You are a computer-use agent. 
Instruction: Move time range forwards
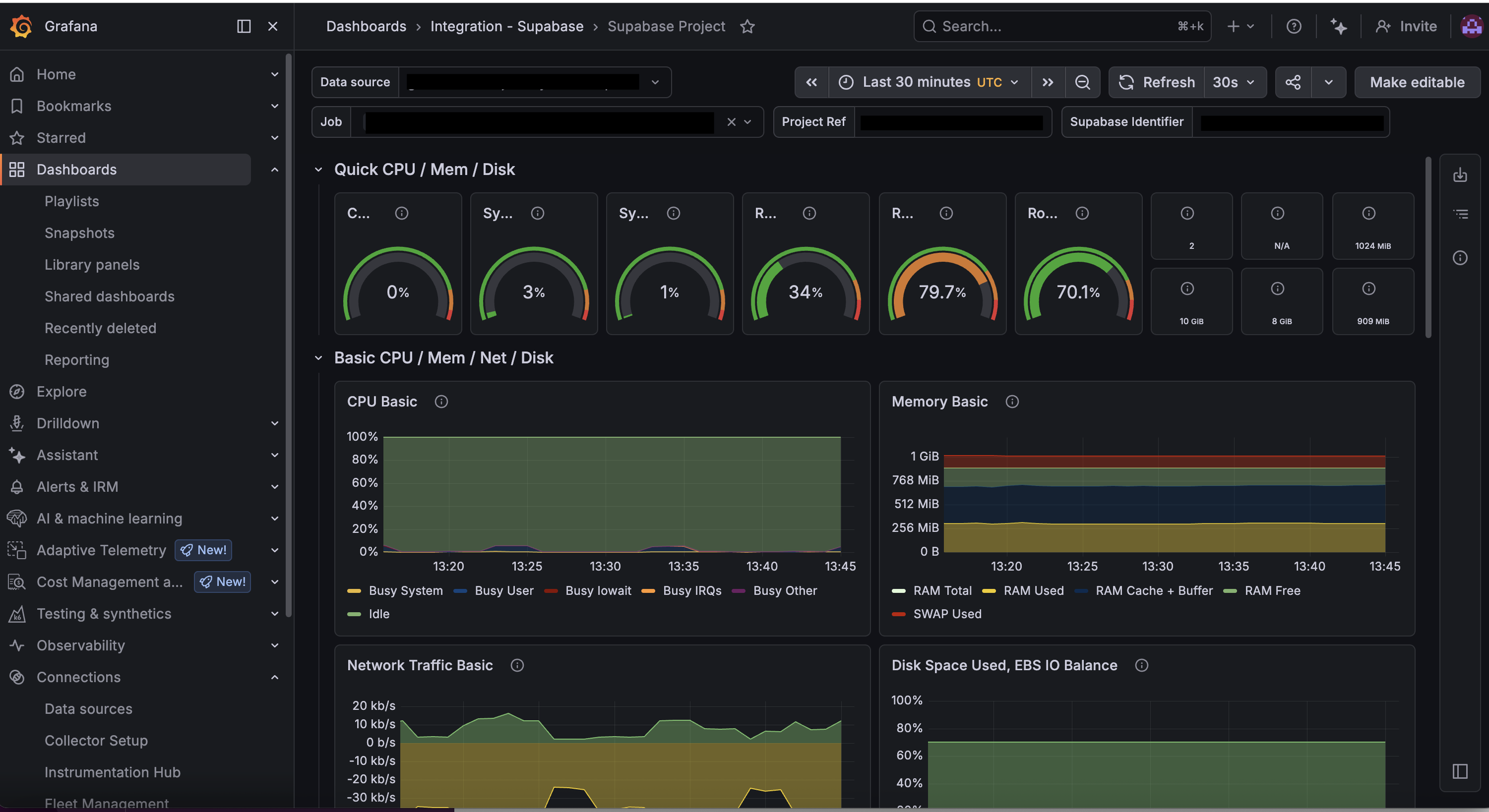coord(1048,83)
